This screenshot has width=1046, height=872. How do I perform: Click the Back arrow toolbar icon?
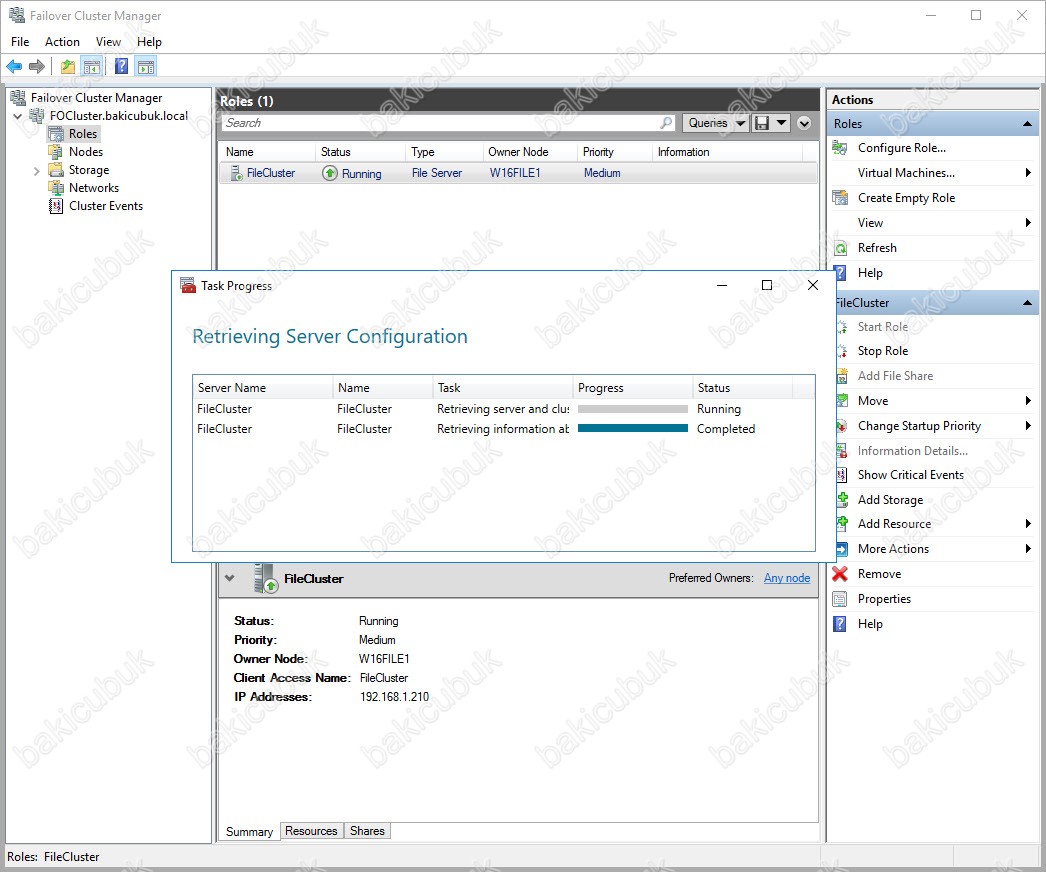pos(14,66)
